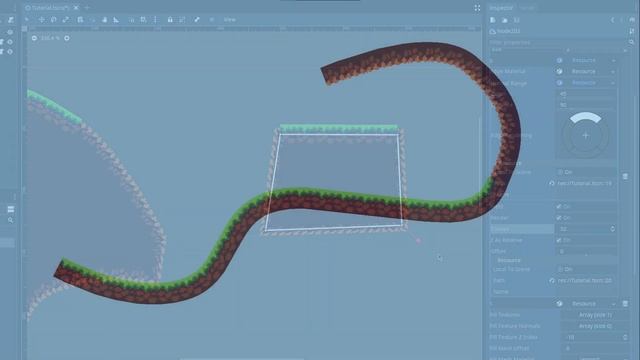
Task: Switch to the Inspector tab
Action: coord(500,8)
